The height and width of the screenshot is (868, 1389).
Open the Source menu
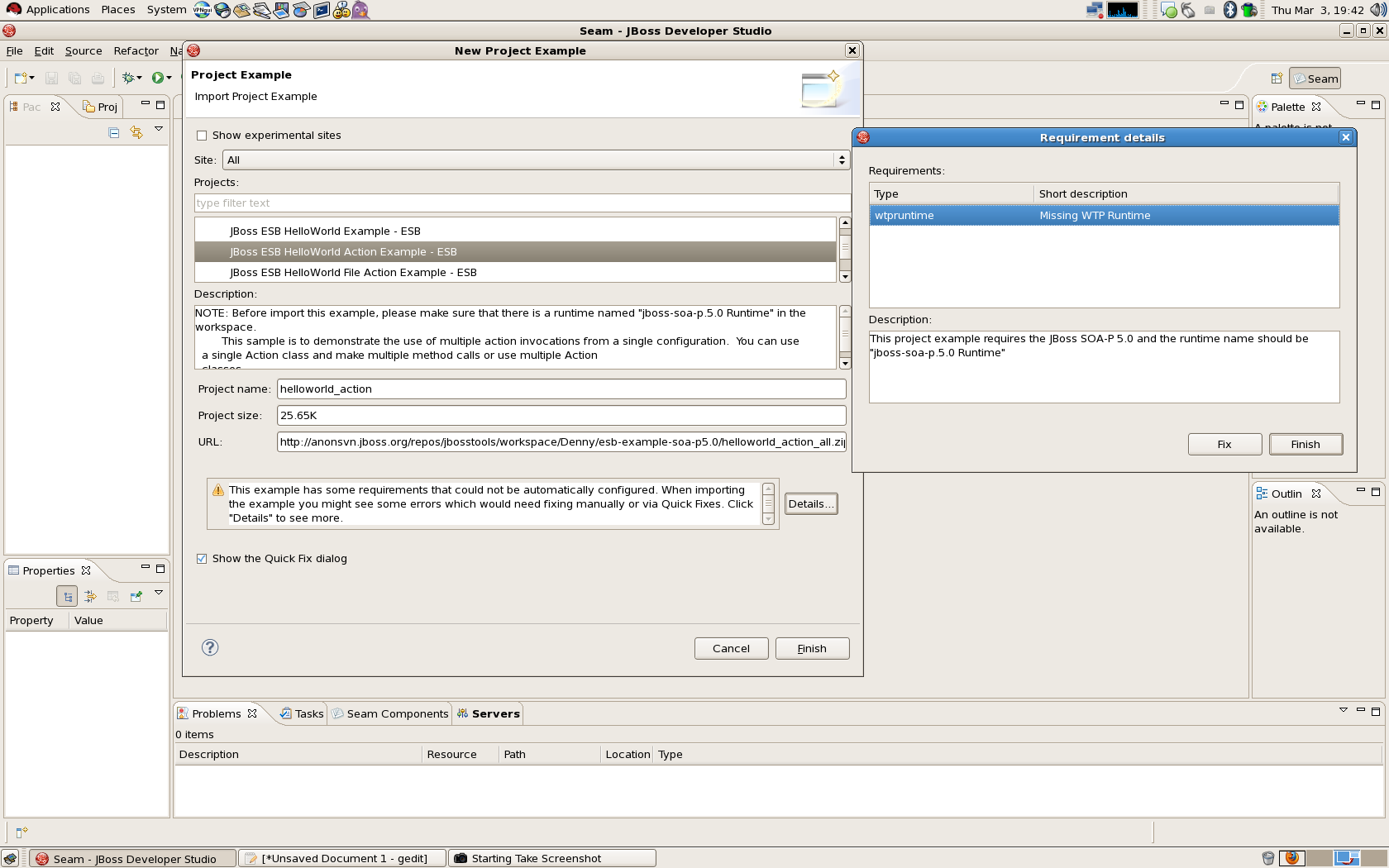(84, 50)
